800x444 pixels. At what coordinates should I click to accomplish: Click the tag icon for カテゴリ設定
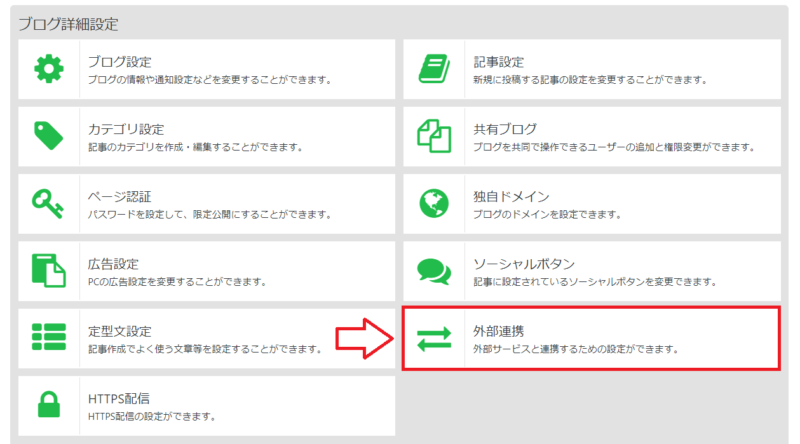[48, 136]
